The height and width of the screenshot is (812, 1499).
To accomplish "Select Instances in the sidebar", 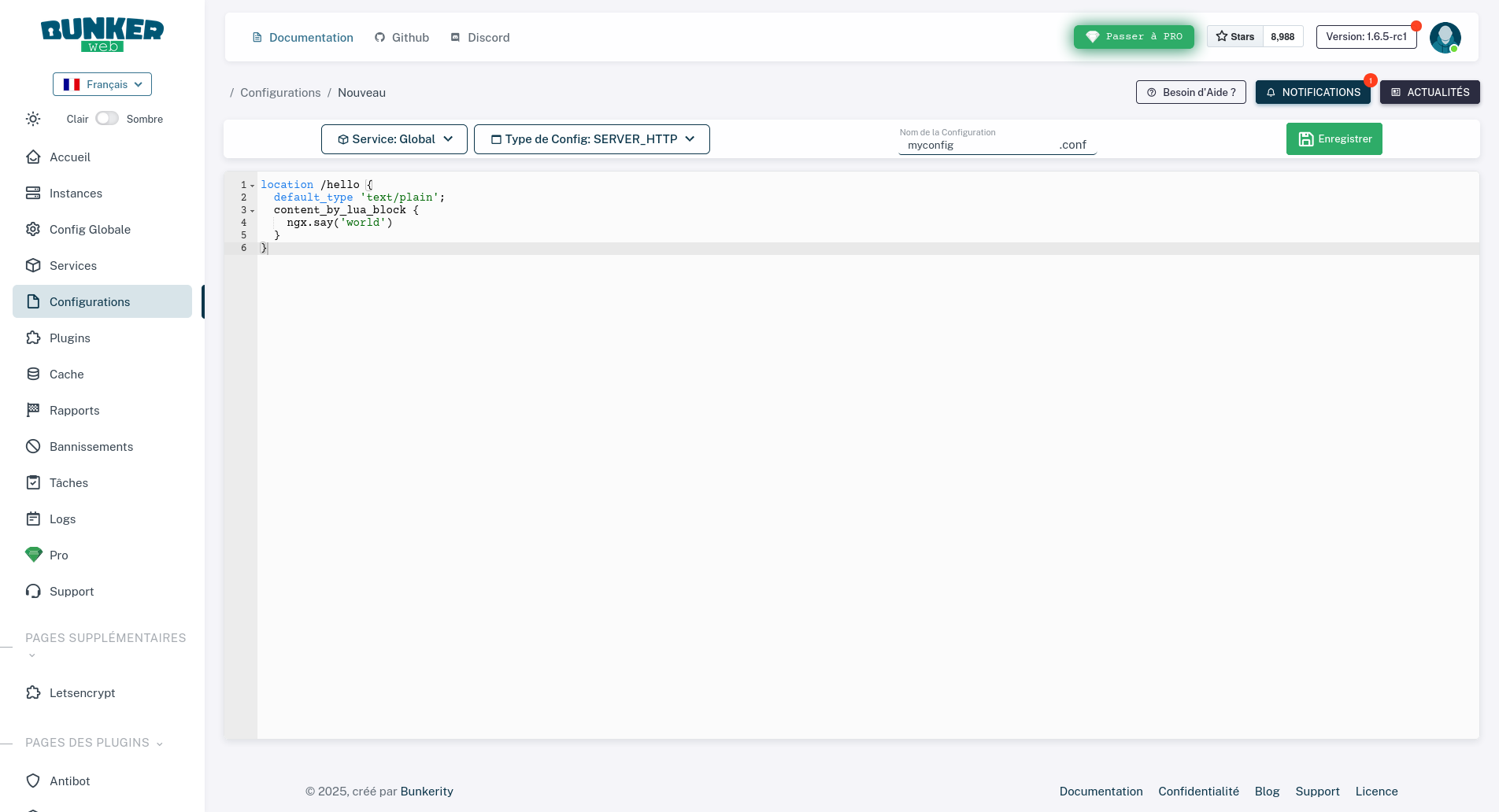I will [76, 193].
